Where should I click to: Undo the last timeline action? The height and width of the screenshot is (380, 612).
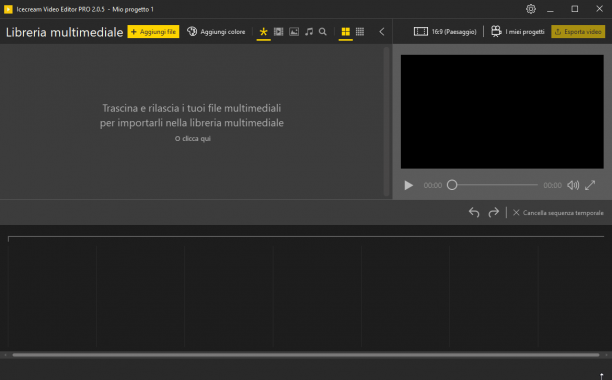(474, 213)
